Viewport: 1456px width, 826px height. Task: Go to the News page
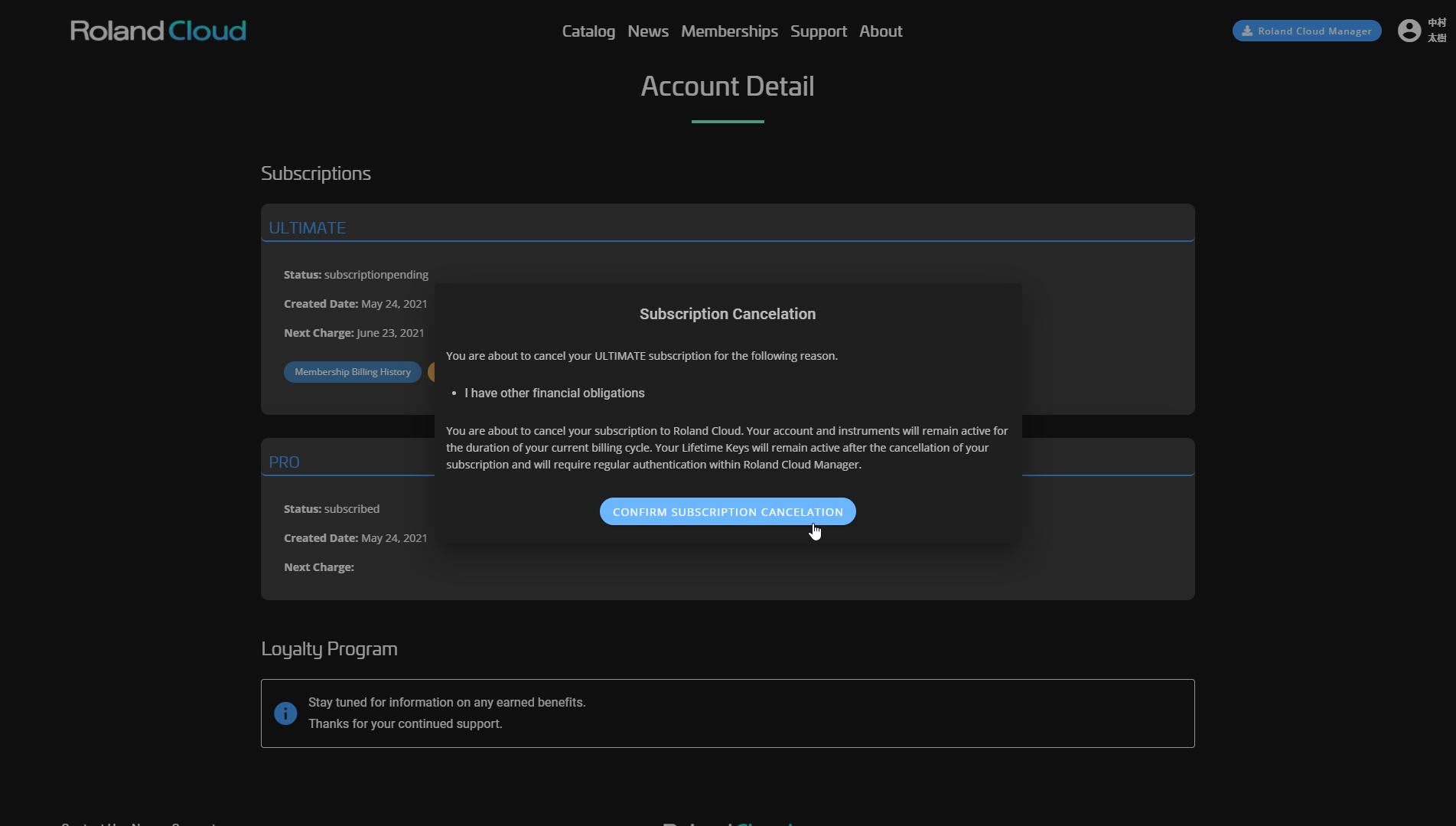tap(647, 31)
